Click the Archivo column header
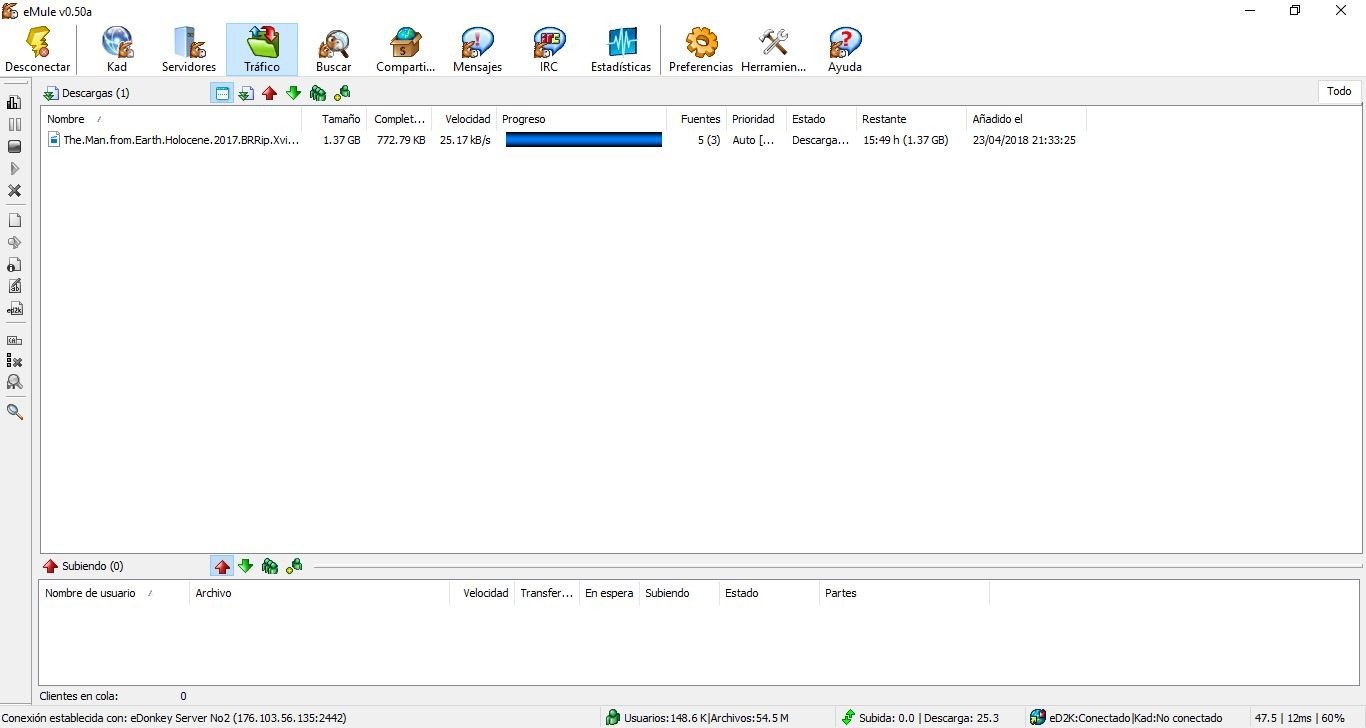This screenshot has height=728, width=1366. [319, 593]
